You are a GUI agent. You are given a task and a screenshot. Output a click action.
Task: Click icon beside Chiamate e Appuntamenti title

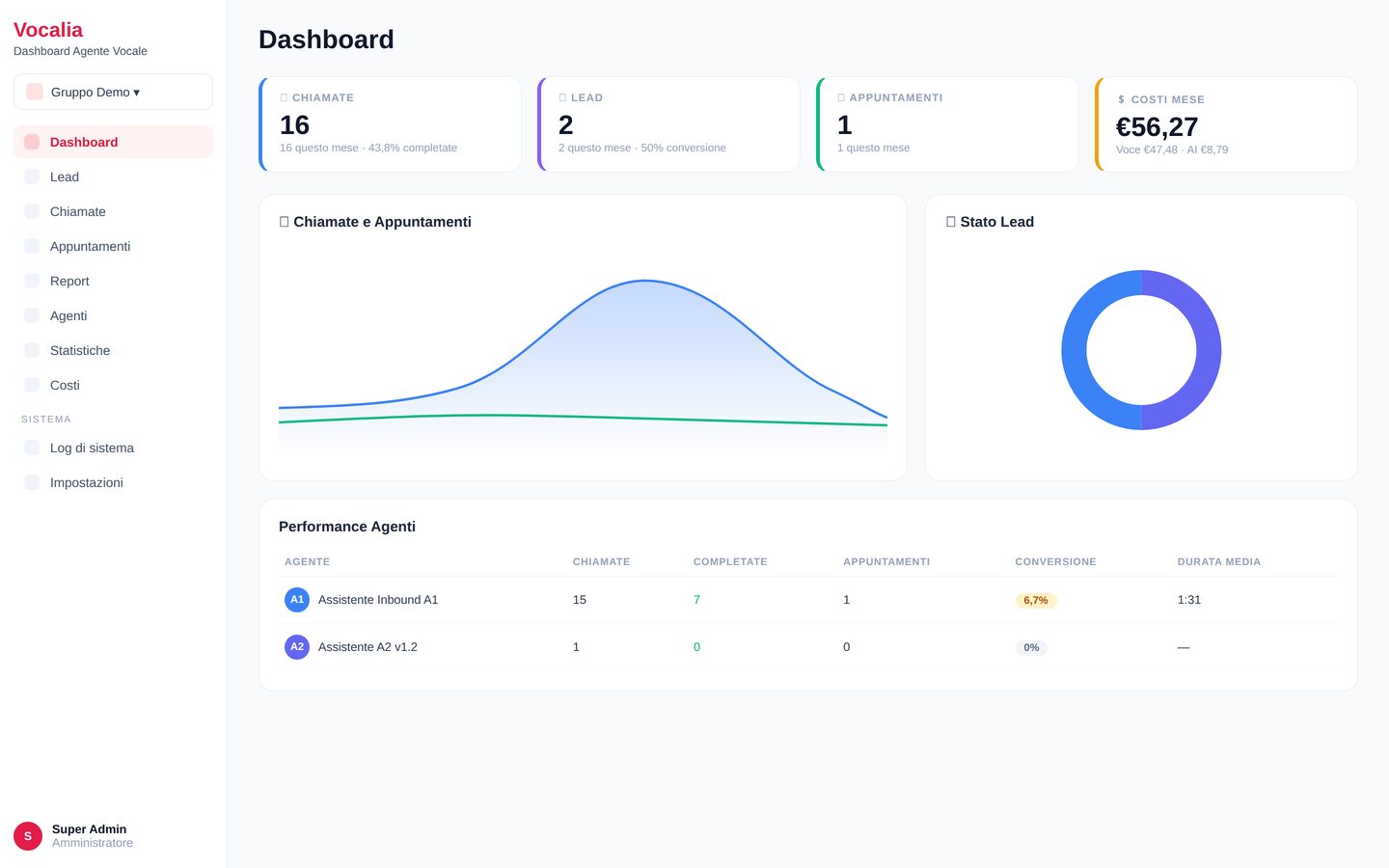click(284, 222)
